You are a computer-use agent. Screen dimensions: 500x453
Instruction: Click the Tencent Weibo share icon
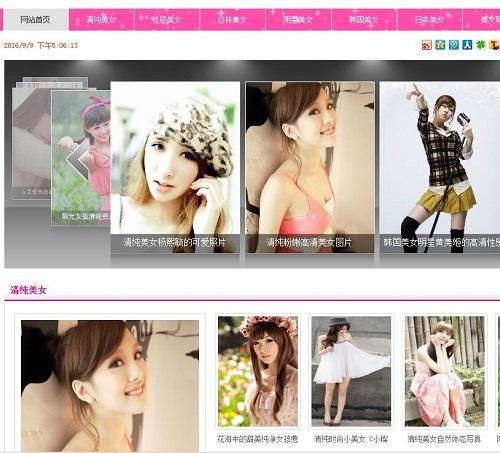(454, 45)
